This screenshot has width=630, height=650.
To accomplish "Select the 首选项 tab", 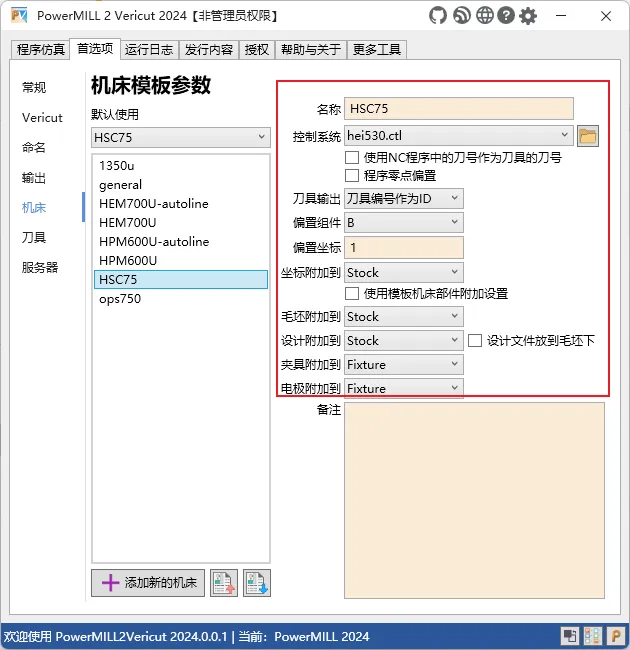I will 95,49.
